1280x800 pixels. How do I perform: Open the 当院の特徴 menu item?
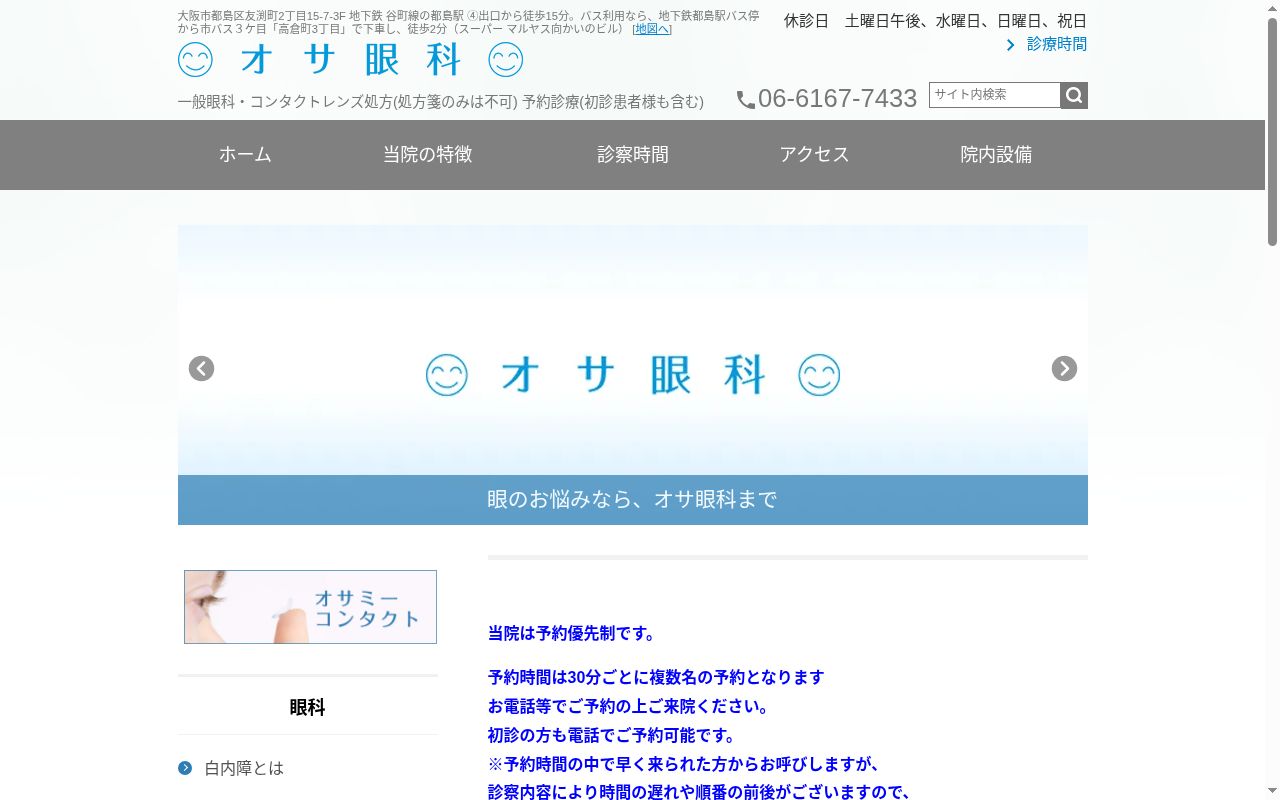(427, 155)
